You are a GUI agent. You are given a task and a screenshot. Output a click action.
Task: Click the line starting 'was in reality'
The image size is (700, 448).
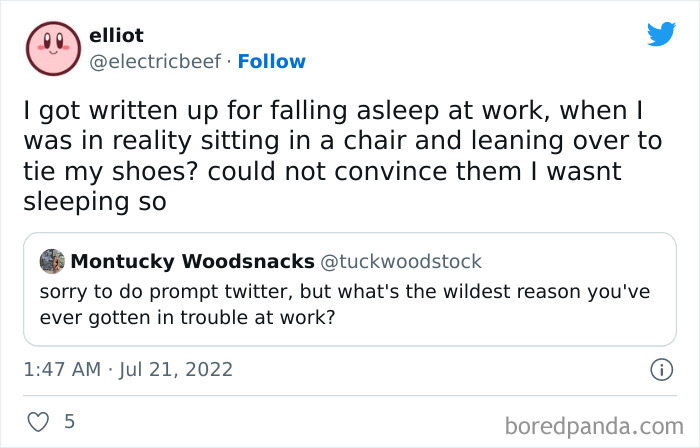click(342, 141)
